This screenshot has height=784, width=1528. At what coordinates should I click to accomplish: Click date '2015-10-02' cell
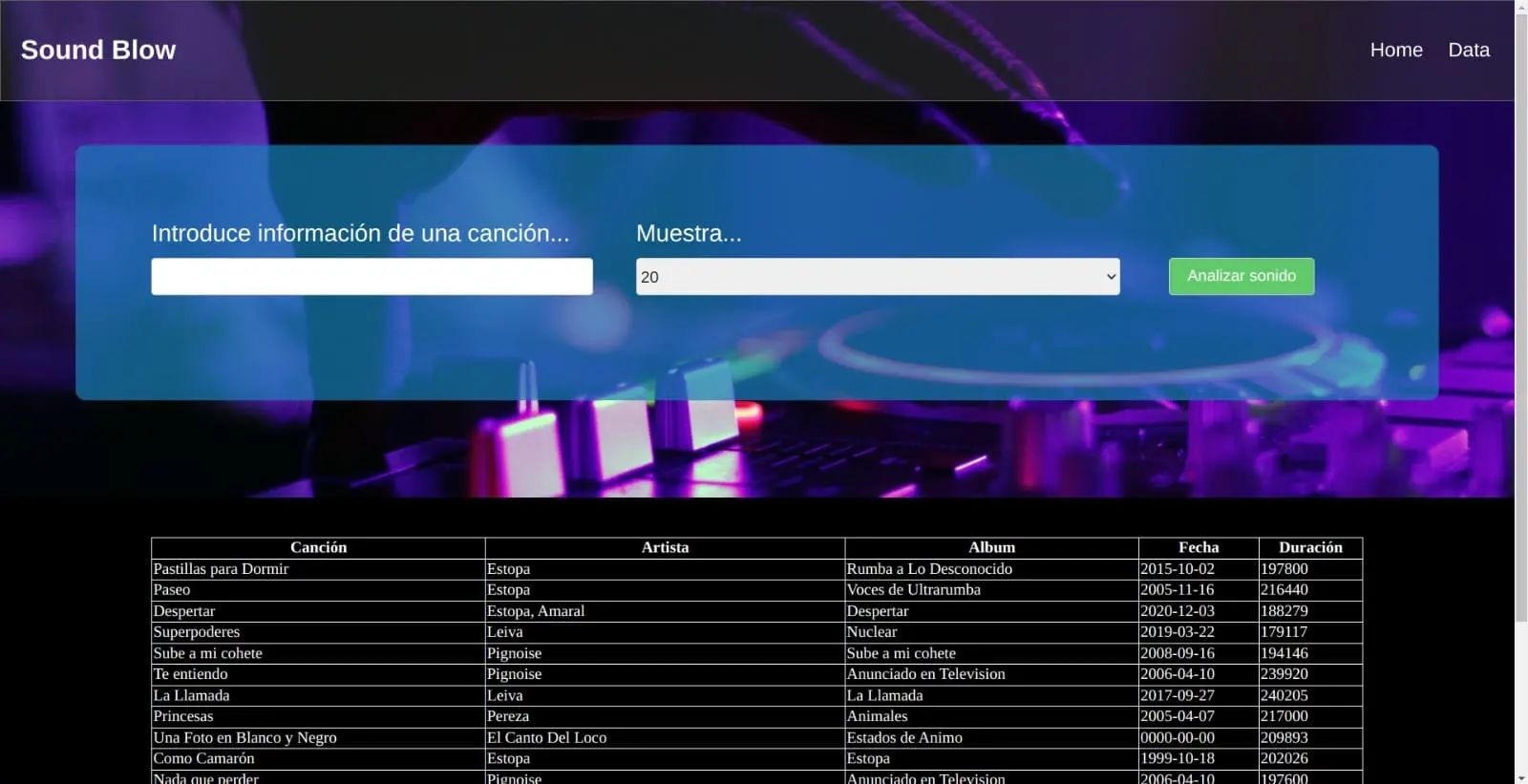coord(1199,569)
